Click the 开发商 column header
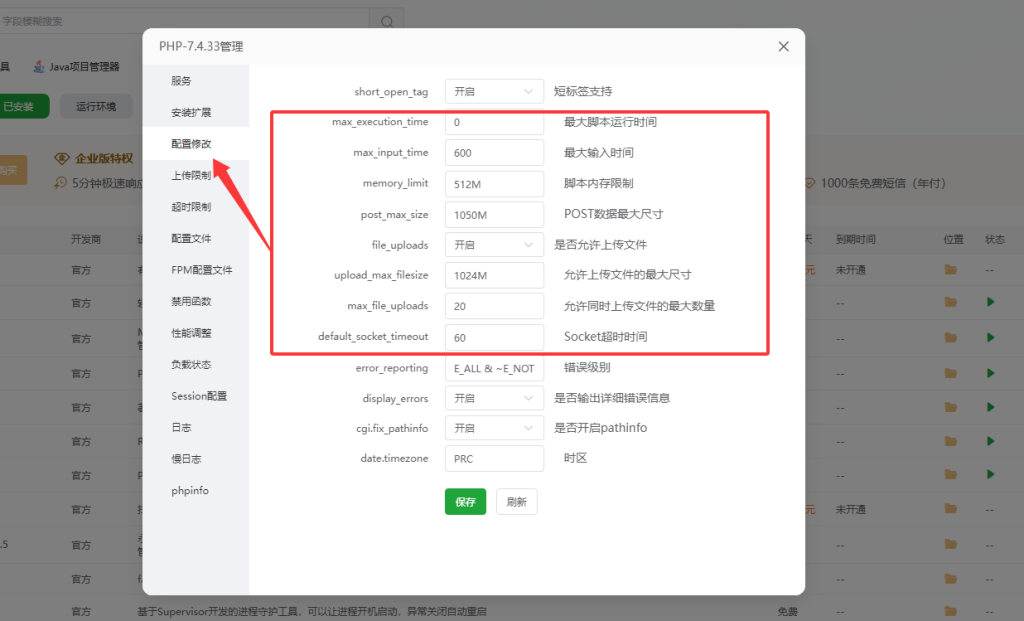Image resolution: width=1024 pixels, height=621 pixels. point(86,240)
